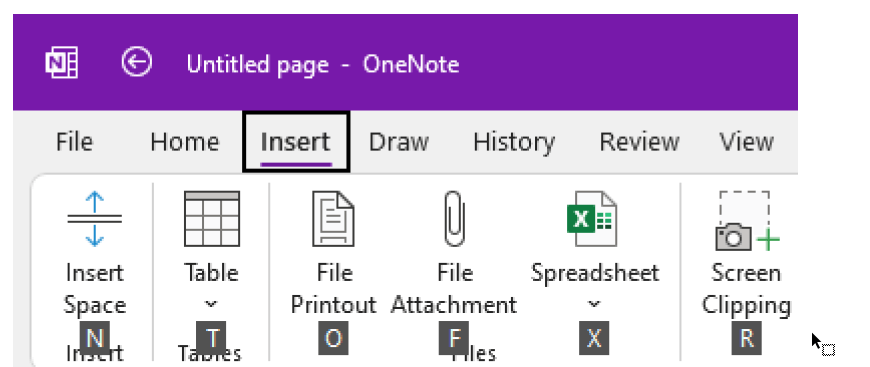
Task: Click the Excel Spreadsheet icon
Action: point(593,219)
